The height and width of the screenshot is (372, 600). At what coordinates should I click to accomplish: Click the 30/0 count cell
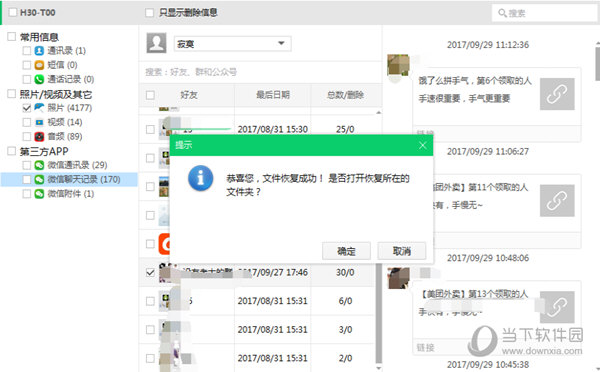tap(345, 272)
